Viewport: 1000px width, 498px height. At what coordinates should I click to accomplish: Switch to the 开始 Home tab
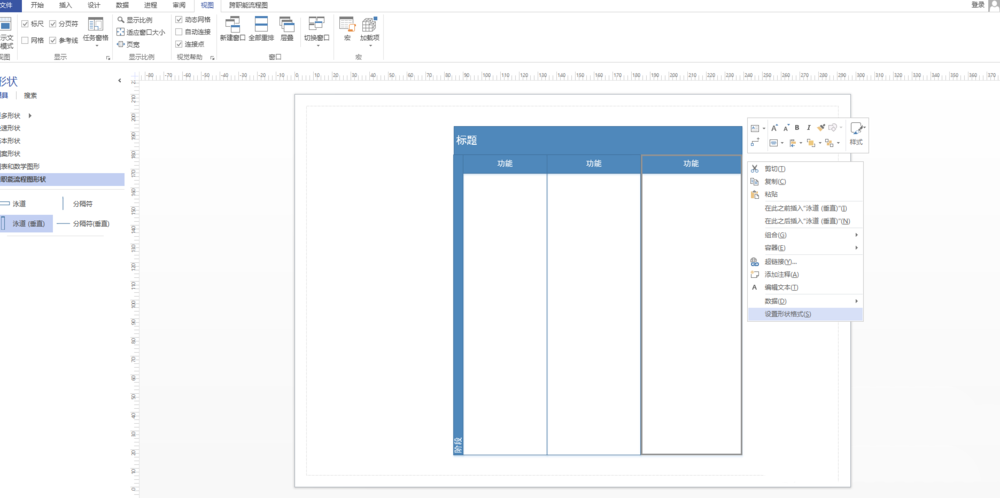click(38, 5)
